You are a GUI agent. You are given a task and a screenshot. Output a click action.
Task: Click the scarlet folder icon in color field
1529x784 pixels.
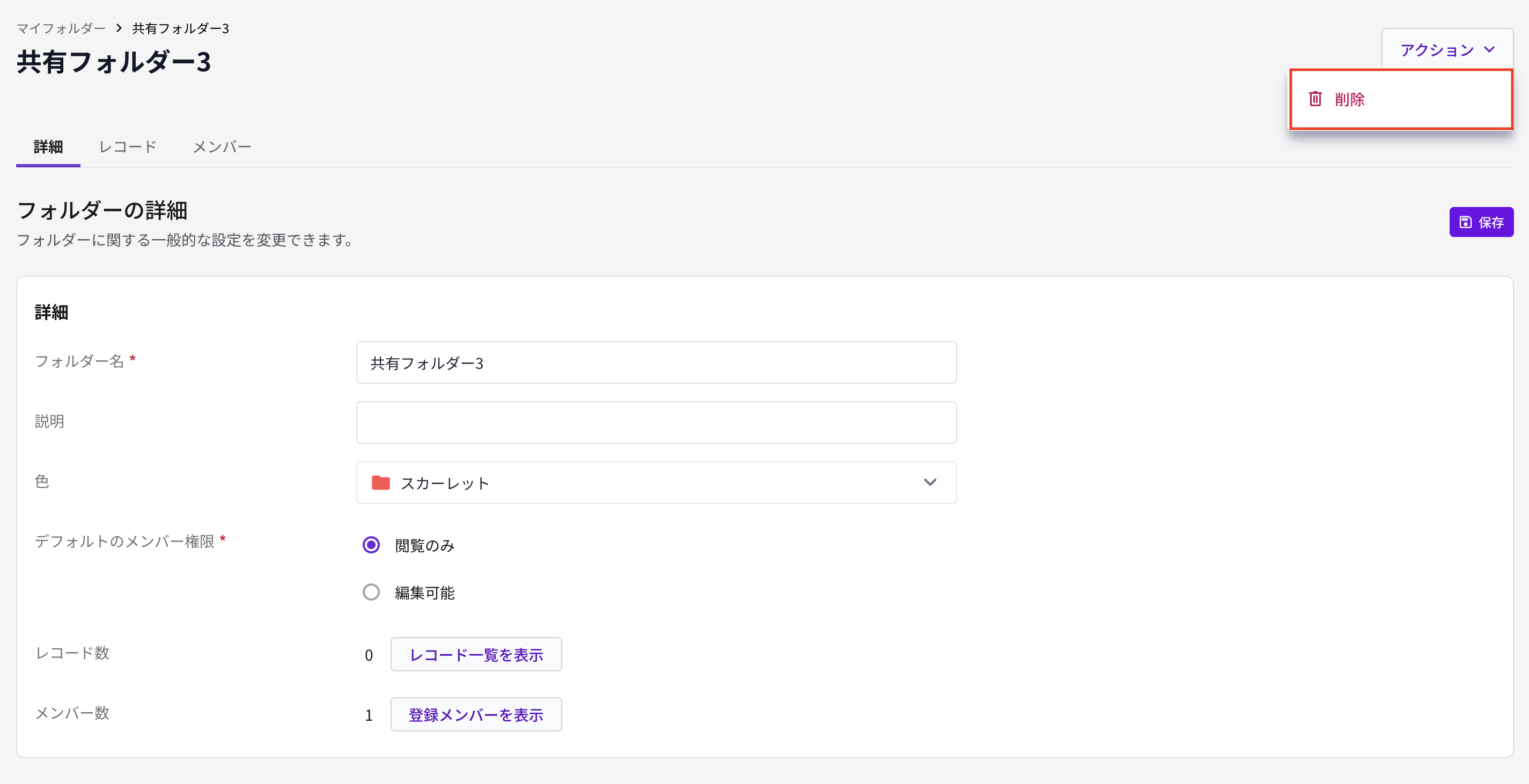[380, 483]
